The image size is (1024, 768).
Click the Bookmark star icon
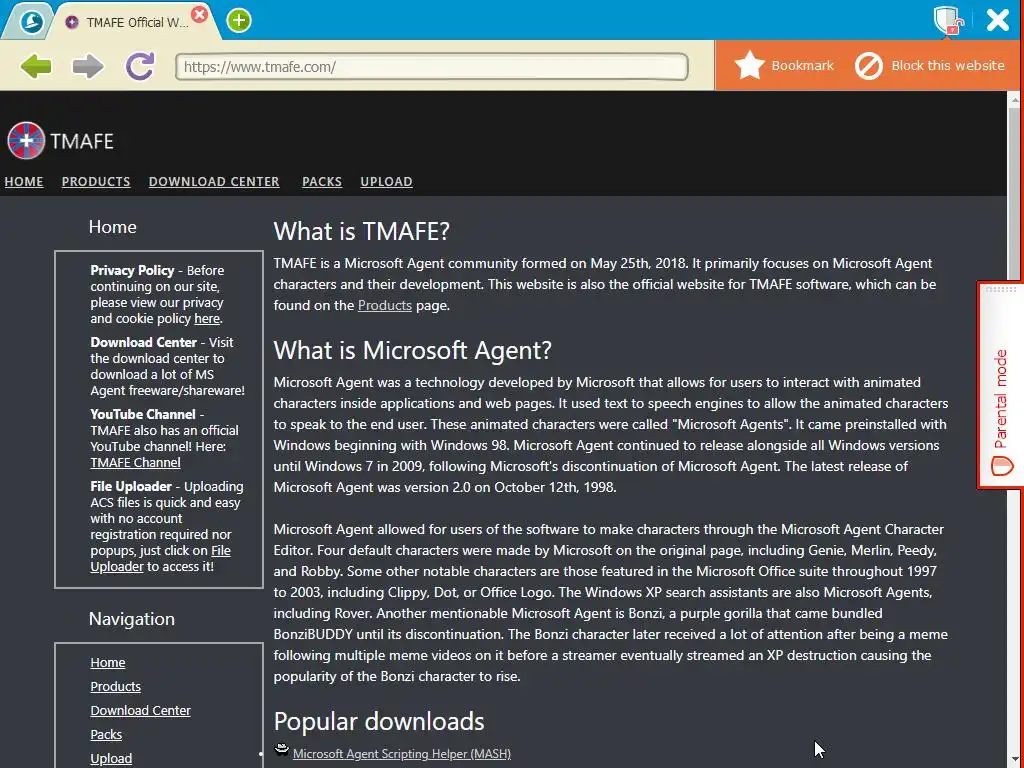[749, 65]
